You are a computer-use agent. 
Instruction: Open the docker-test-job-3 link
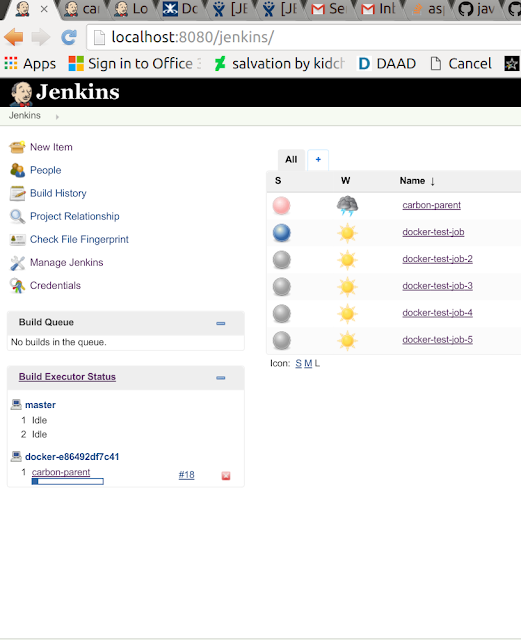[437, 286]
